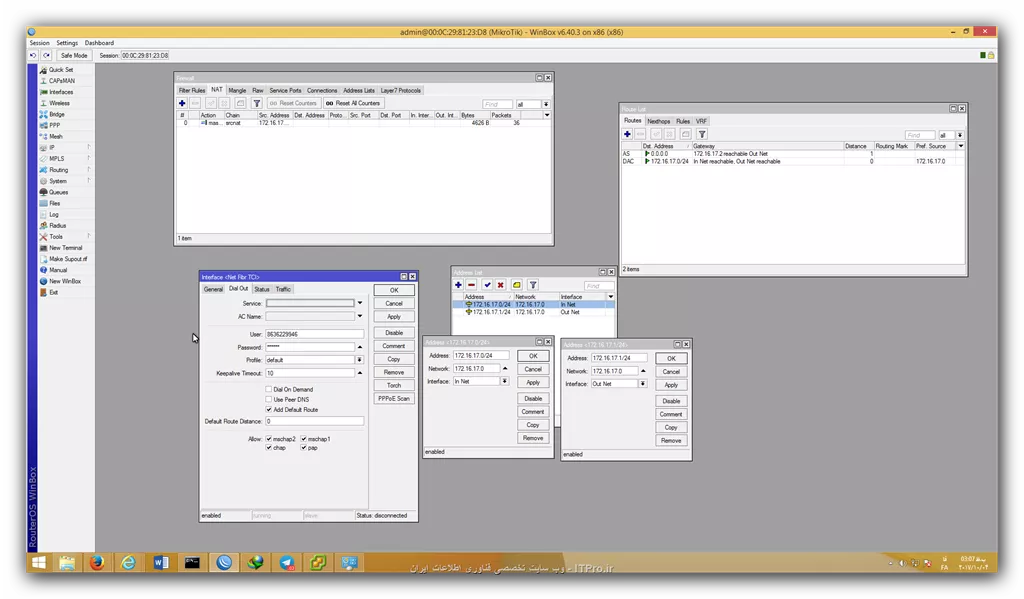Switch to Nexthops tab in Route List
1024x599 pixels.
(658, 121)
